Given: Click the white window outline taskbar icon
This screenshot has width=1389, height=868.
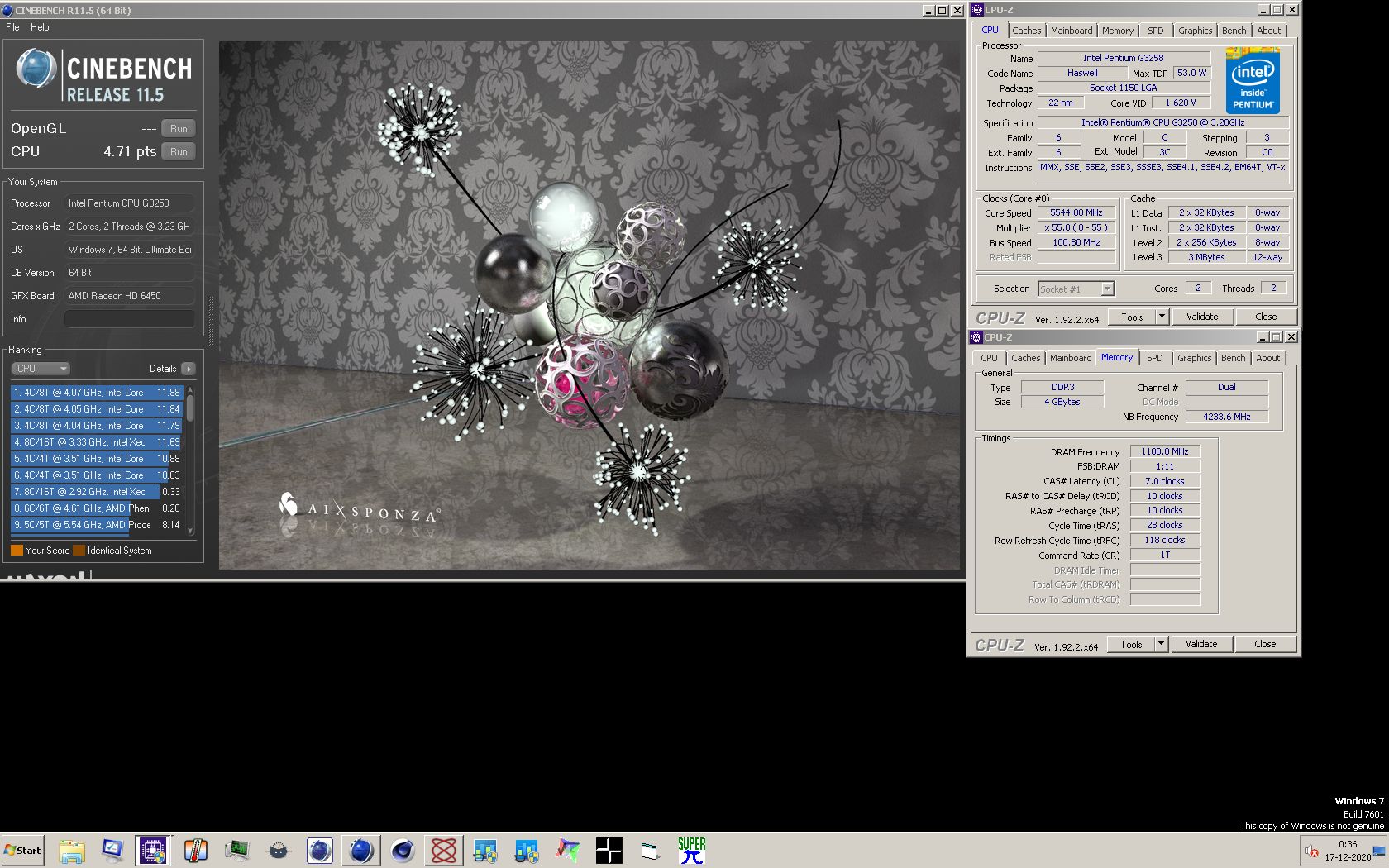Looking at the screenshot, I should [x=650, y=850].
